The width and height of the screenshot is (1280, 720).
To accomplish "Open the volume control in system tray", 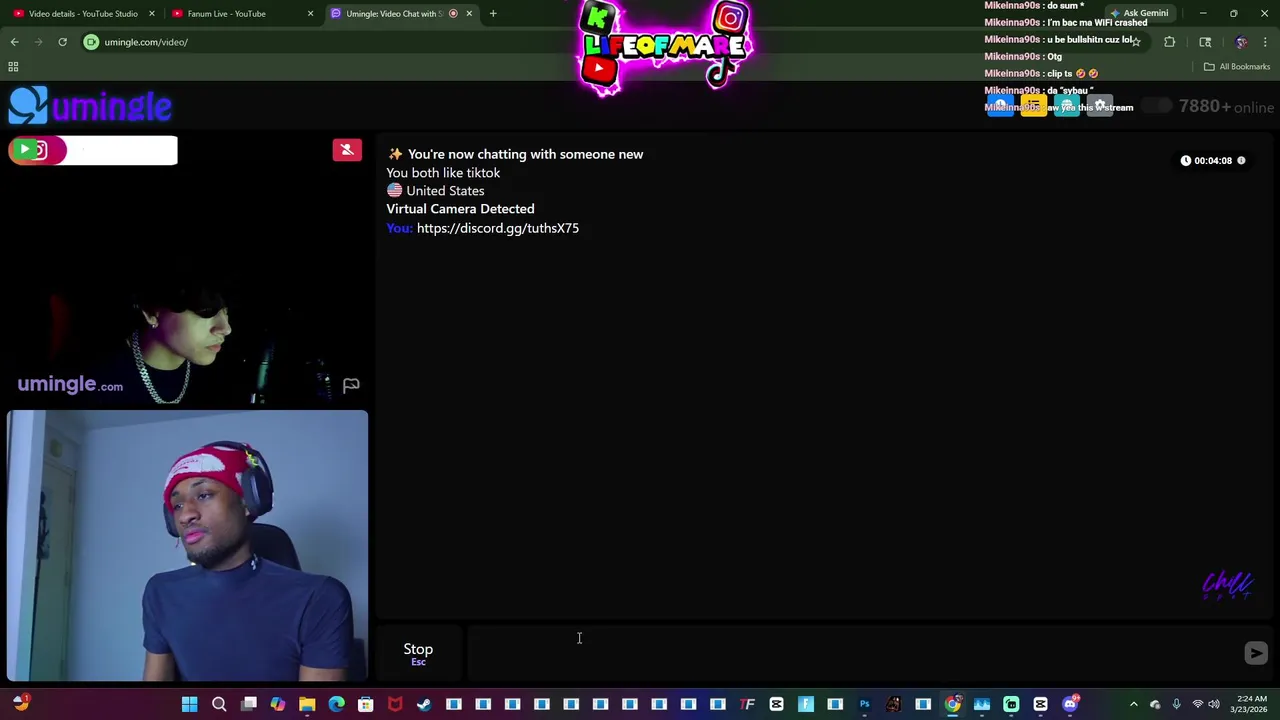I will coord(1214,705).
